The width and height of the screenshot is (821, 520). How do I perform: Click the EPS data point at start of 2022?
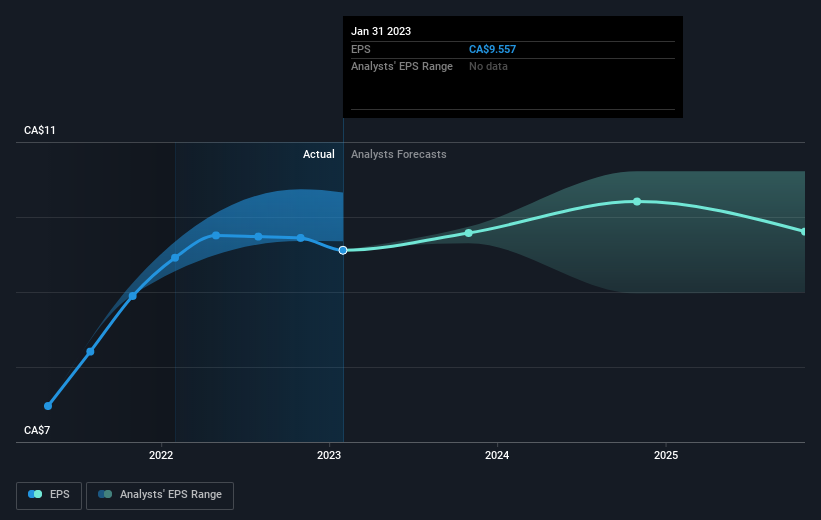pos(175,258)
